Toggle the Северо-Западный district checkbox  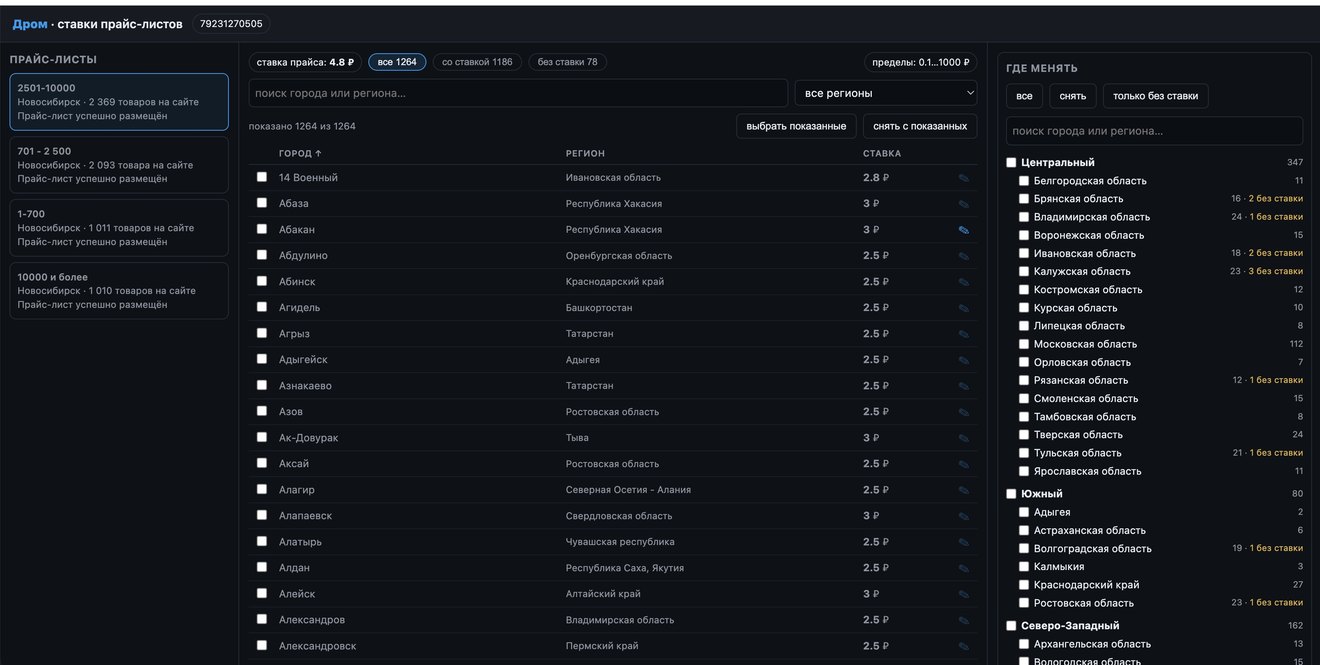[x=1011, y=626]
